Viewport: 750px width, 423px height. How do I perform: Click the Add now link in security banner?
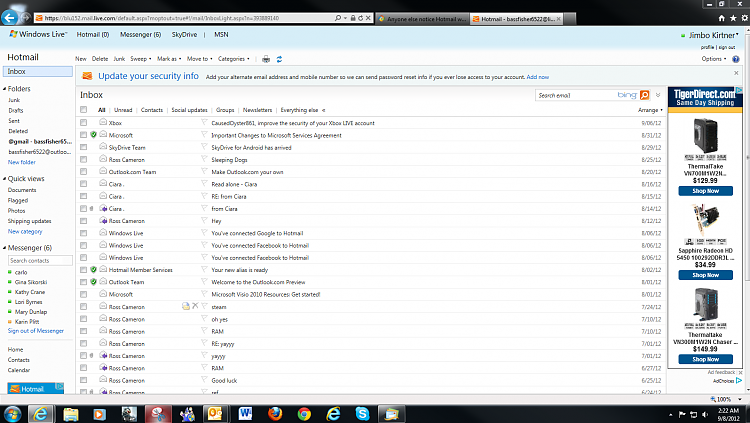point(538,77)
